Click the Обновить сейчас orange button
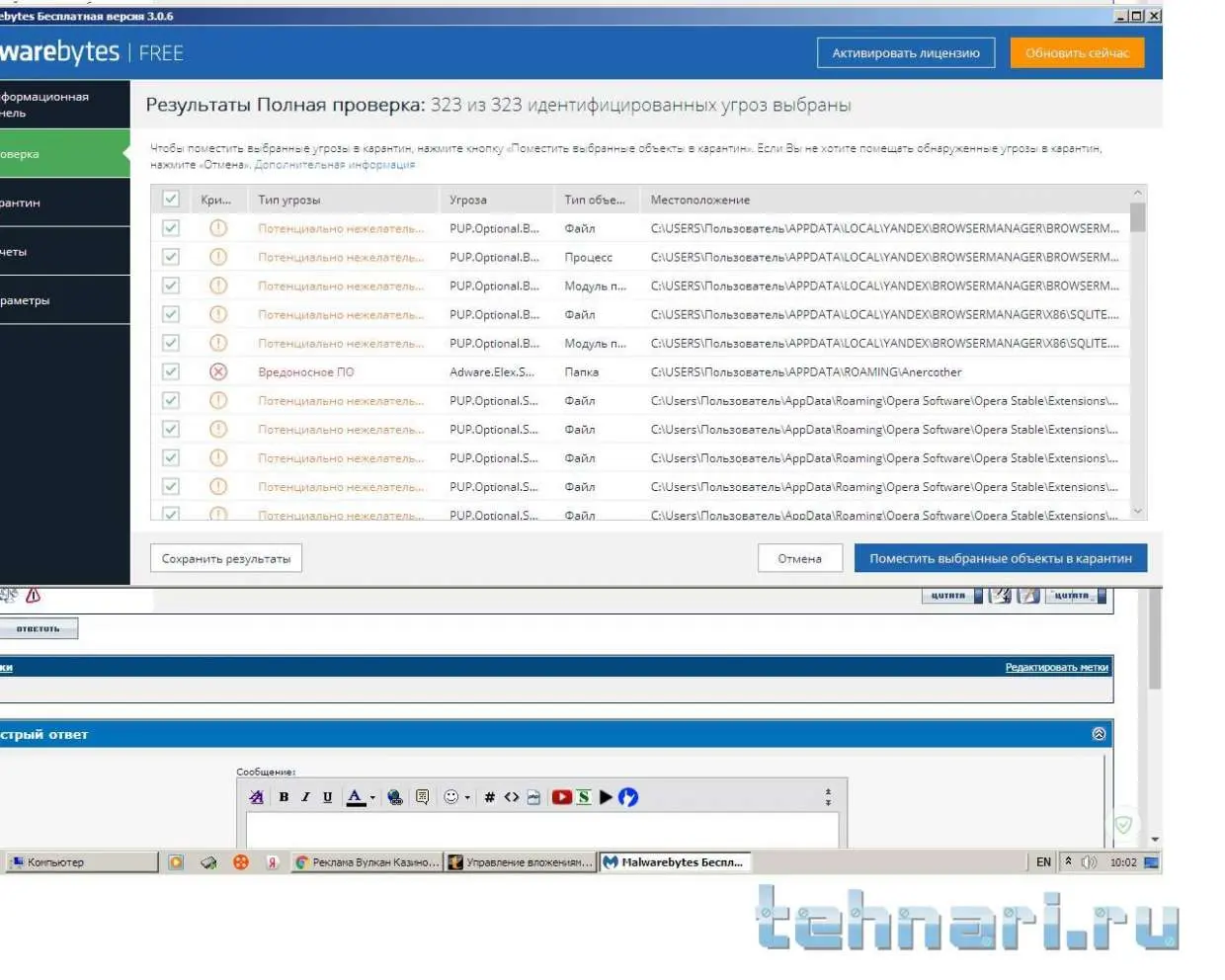Image resolution: width=1225 pixels, height=980 pixels. (x=1077, y=53)
